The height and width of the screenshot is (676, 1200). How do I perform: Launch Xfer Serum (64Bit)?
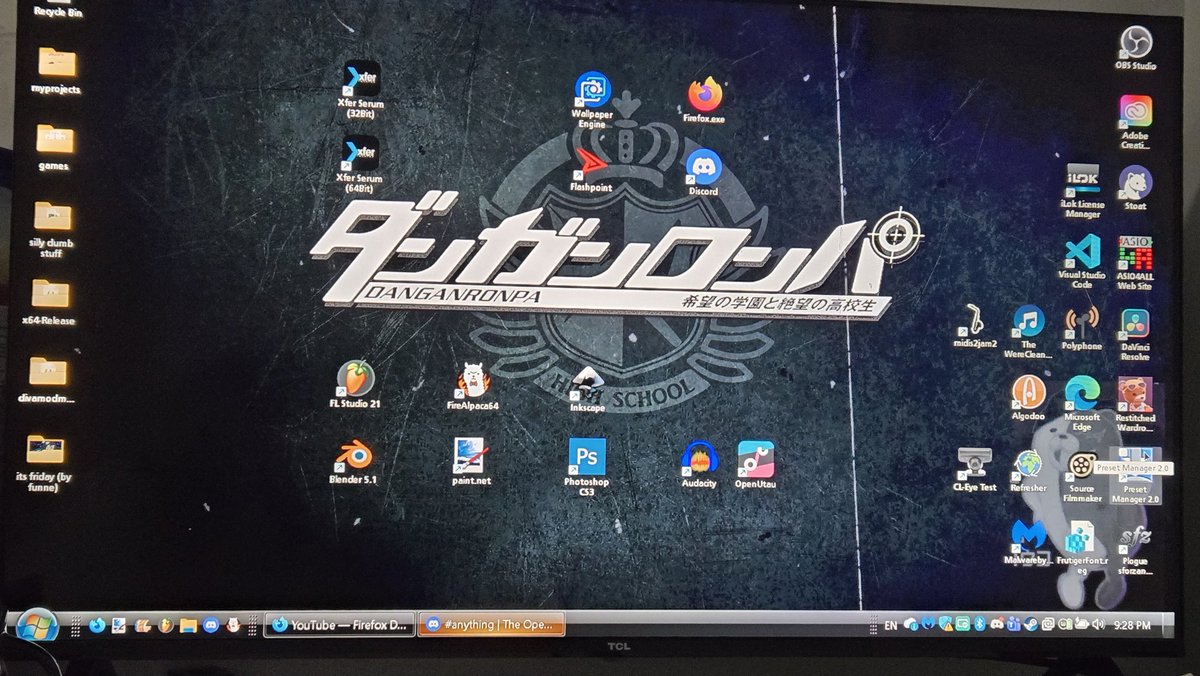(360, 165)
